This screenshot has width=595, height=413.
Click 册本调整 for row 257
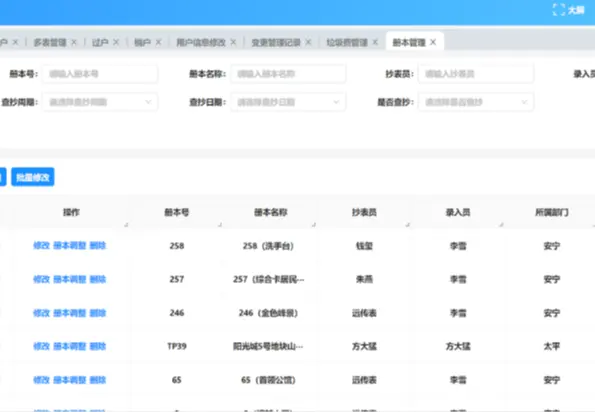coord(69,279)
